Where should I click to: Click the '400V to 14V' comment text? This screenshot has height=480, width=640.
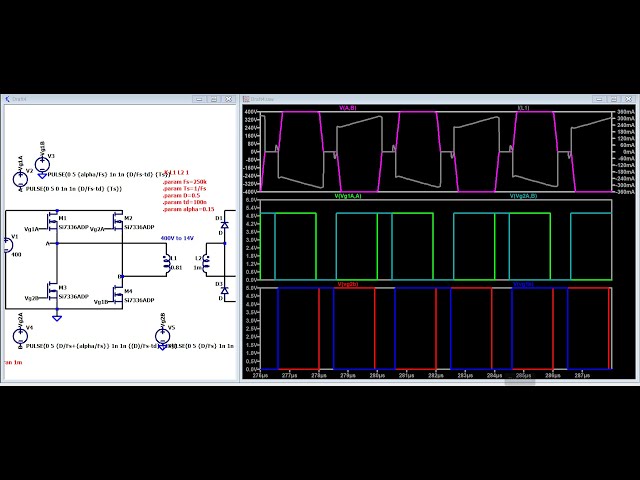[177, 238]
